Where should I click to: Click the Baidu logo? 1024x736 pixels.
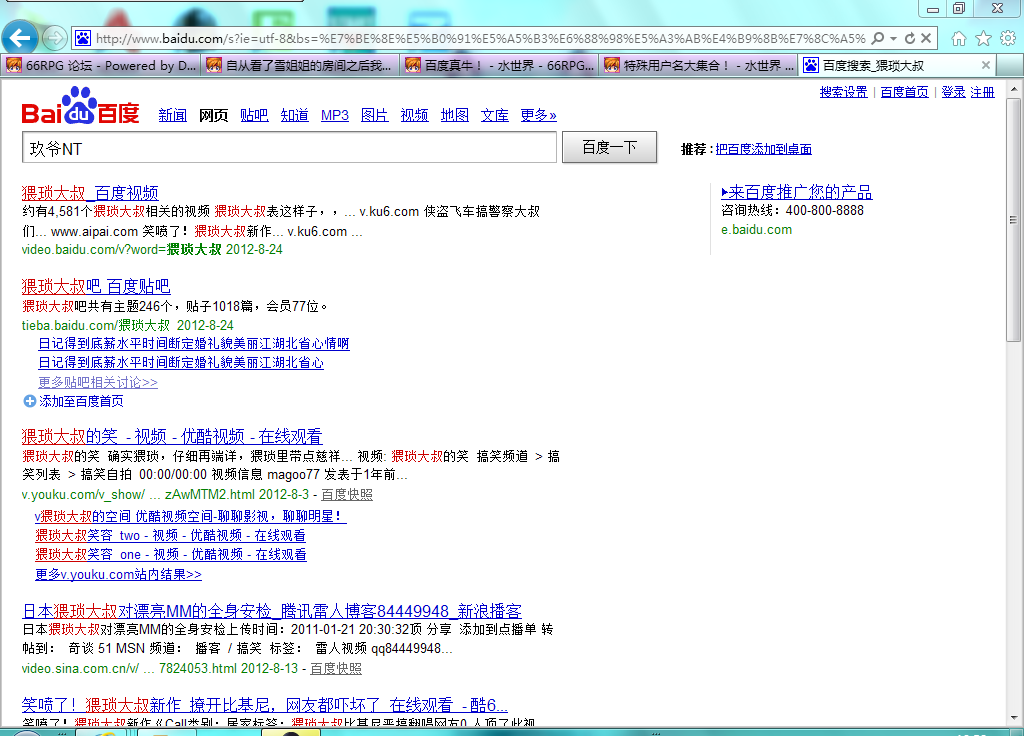click(80, 106)
